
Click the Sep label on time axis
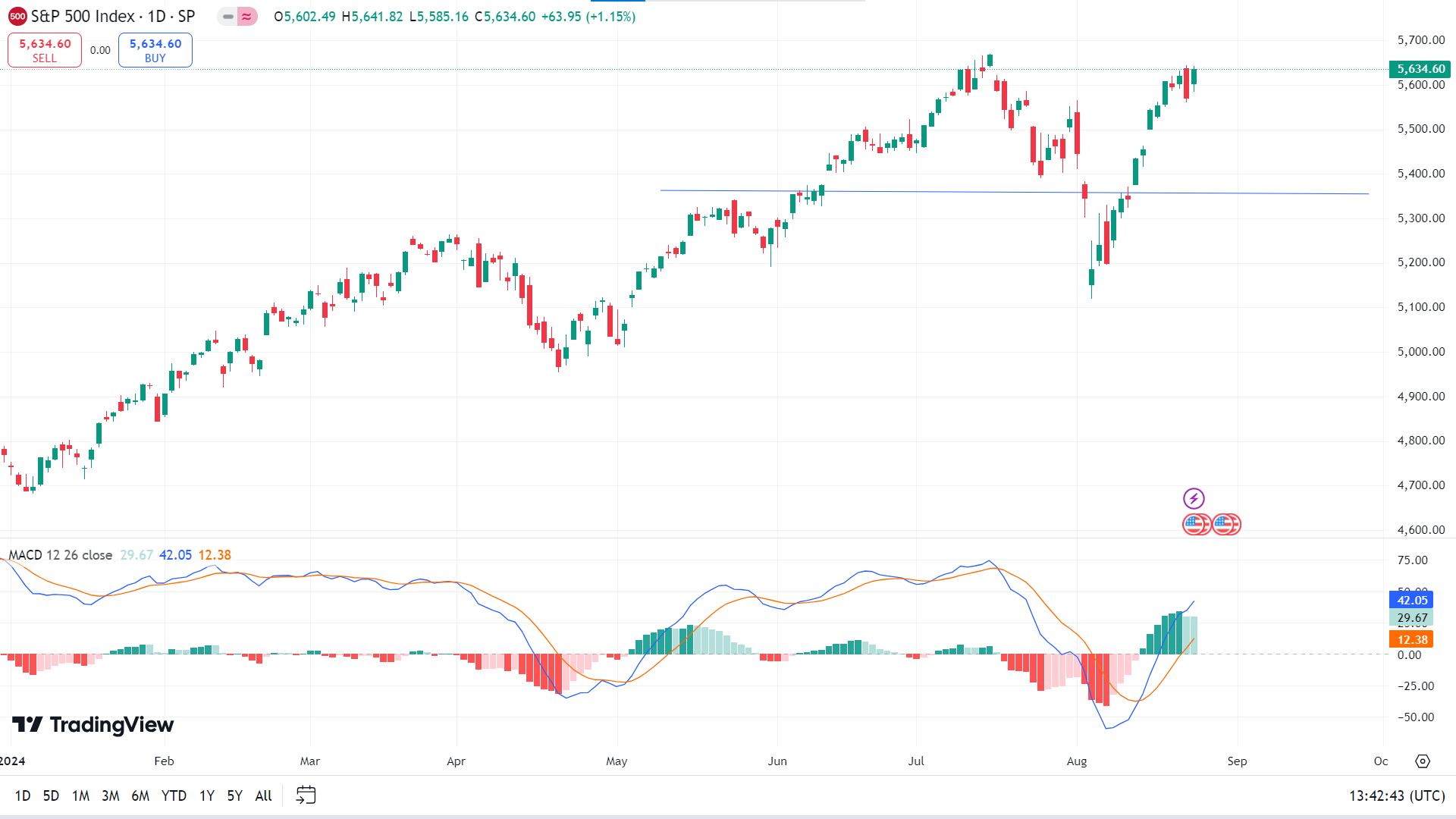1237,761
